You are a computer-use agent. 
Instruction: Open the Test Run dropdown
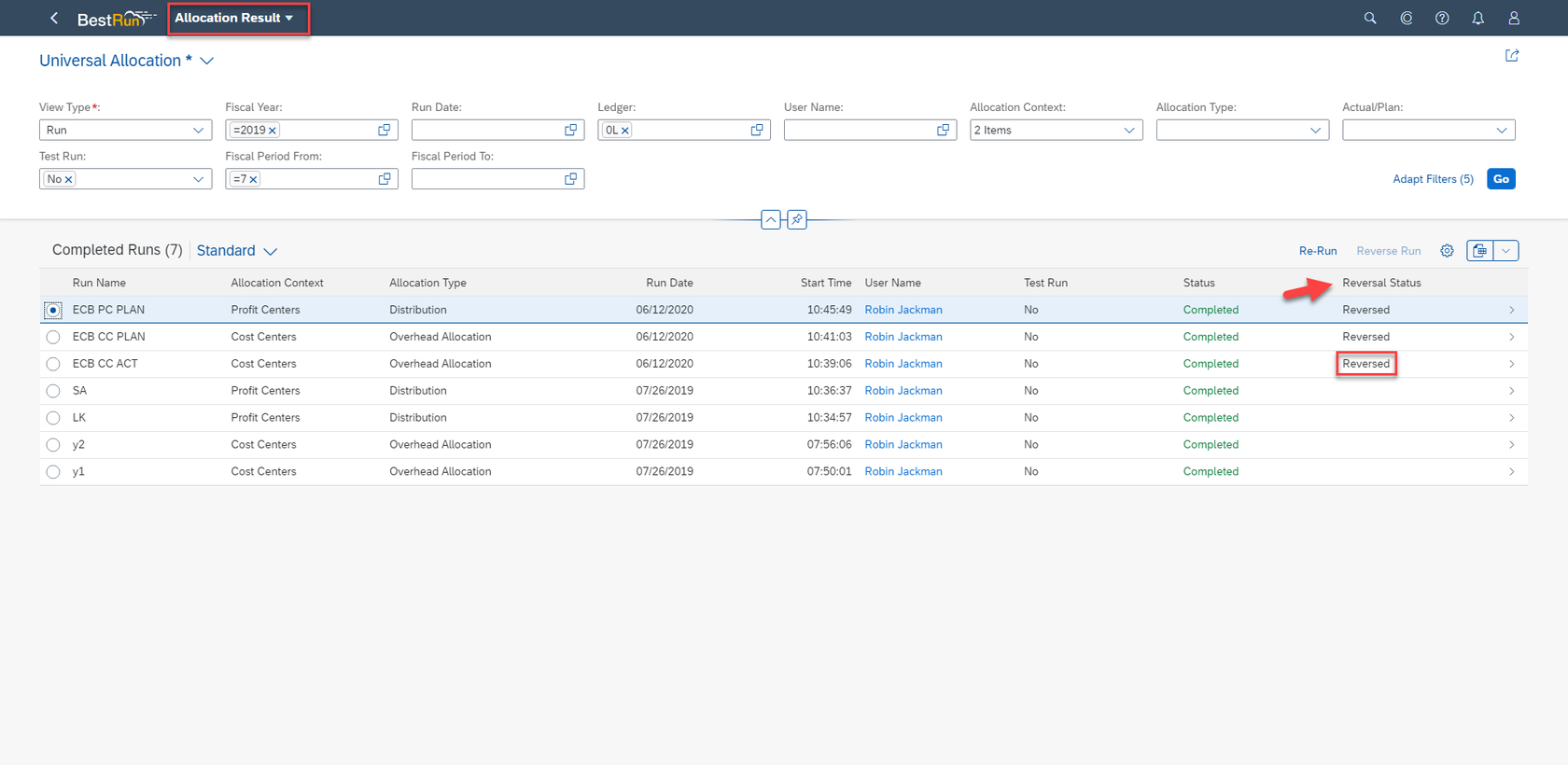coord(198,178)
